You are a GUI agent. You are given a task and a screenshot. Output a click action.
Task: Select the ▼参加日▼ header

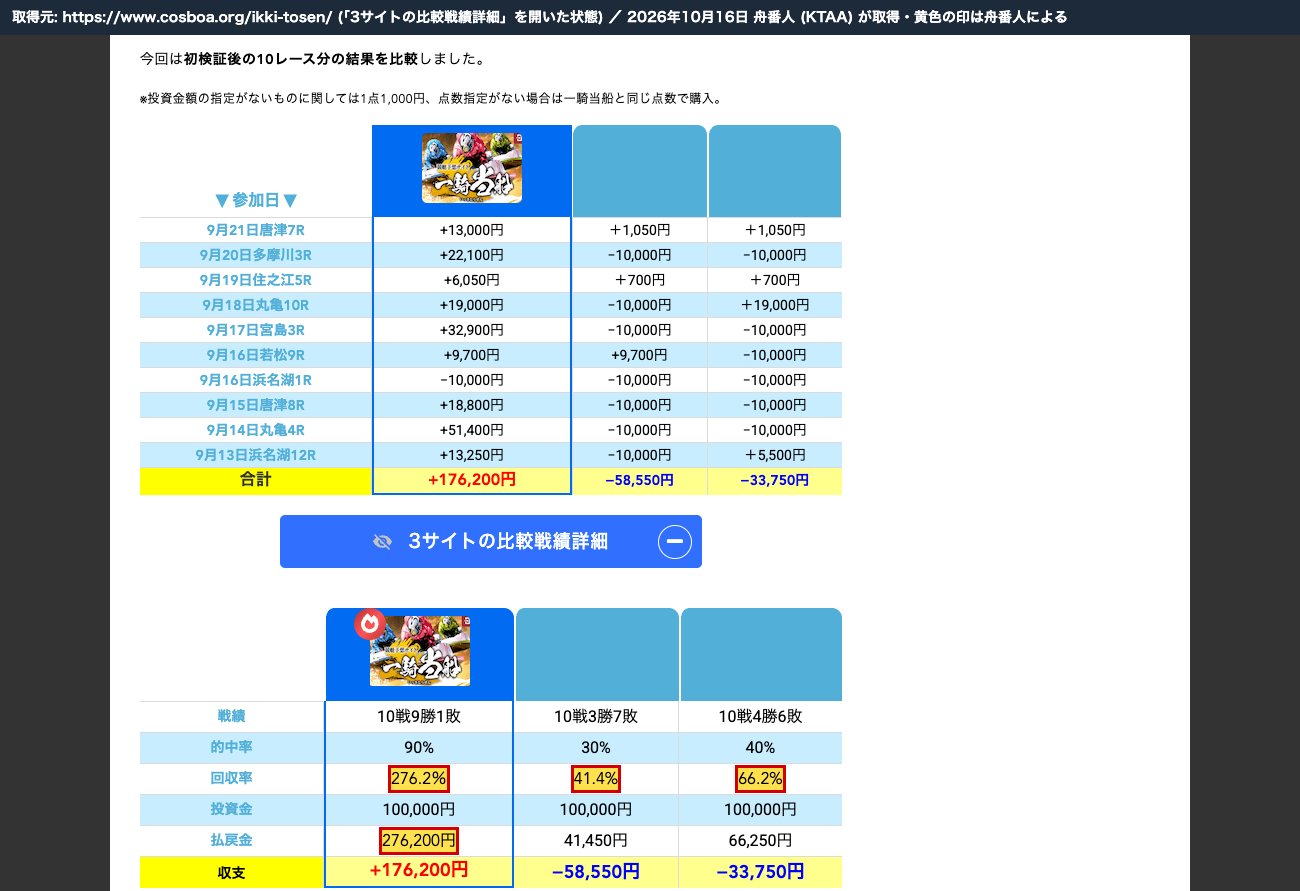(x=256, y=200)
